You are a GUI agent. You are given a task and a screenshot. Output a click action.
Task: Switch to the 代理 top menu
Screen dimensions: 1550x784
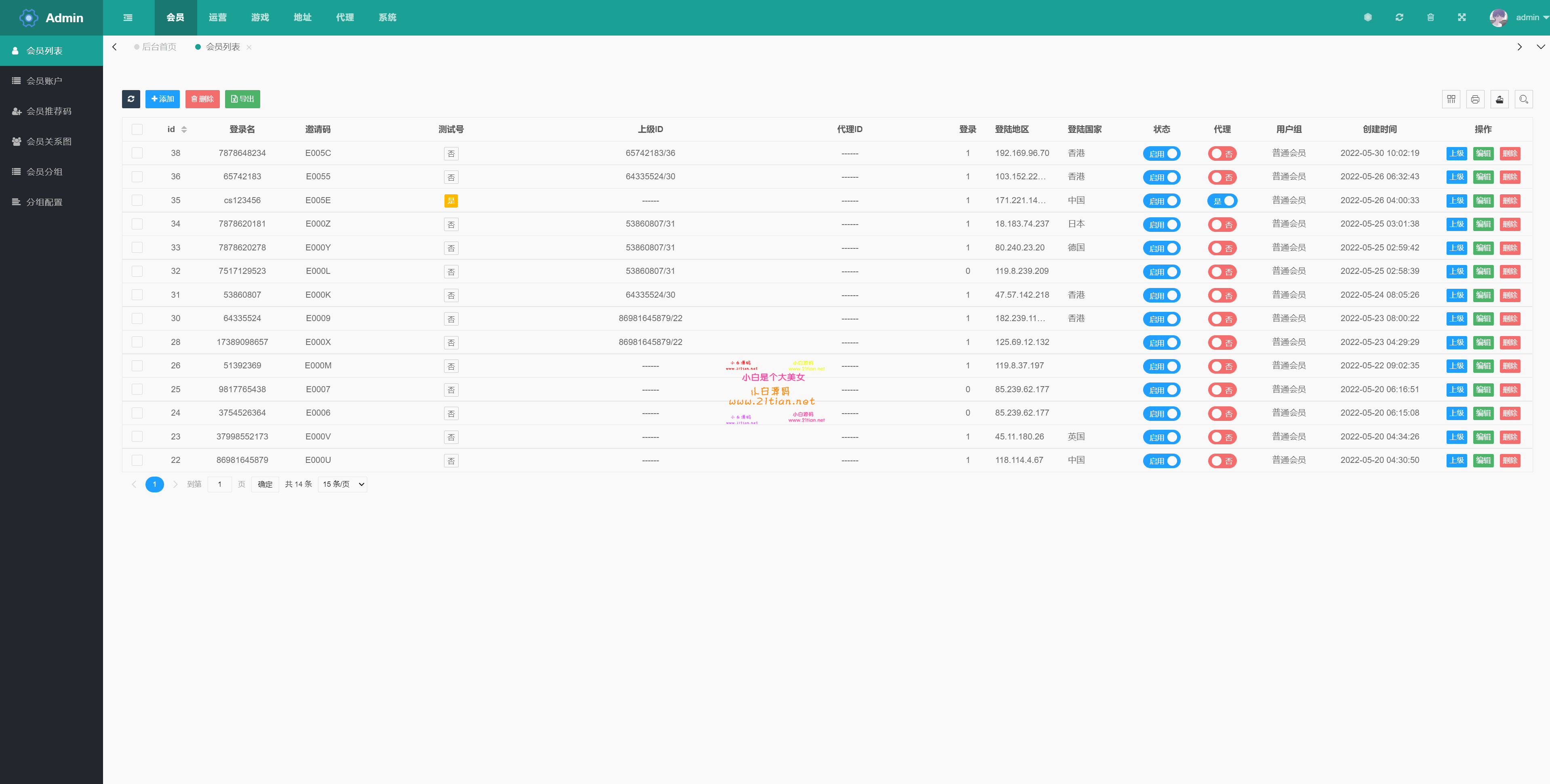345,17
